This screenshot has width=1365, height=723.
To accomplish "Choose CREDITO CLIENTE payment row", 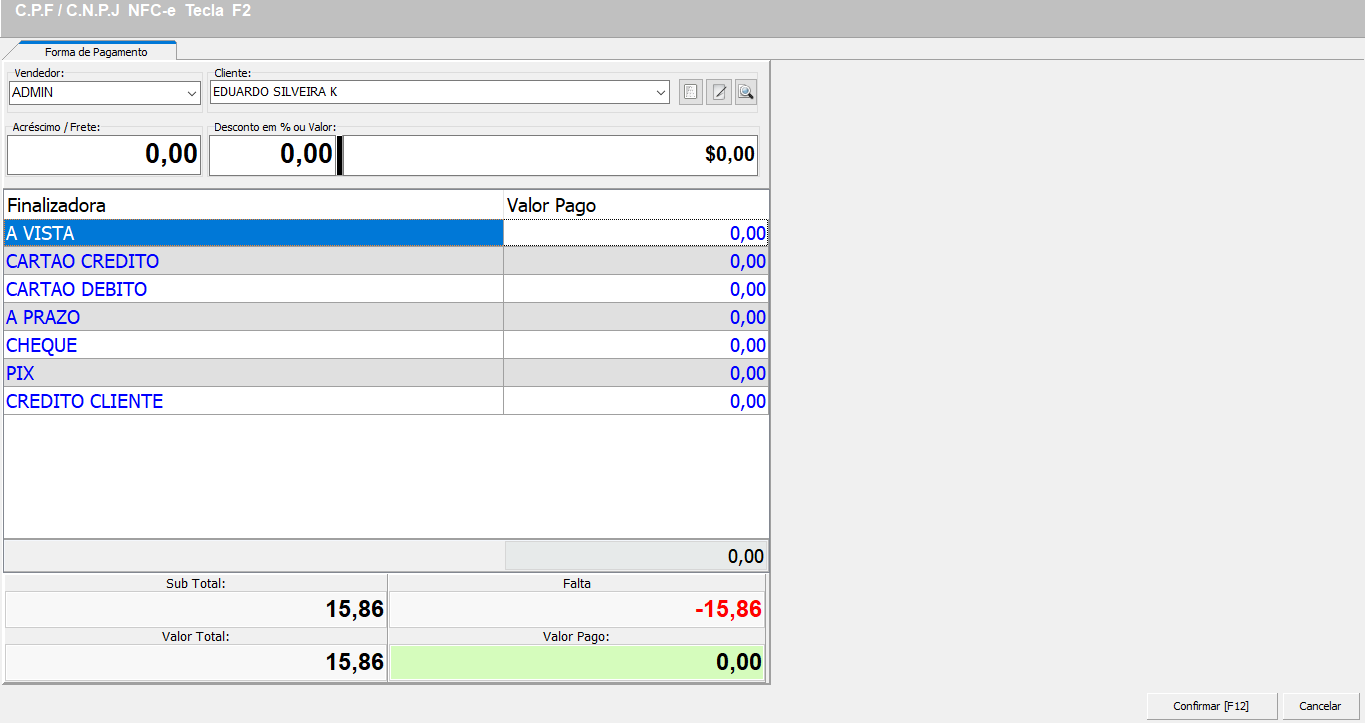I will coord(253,401).
